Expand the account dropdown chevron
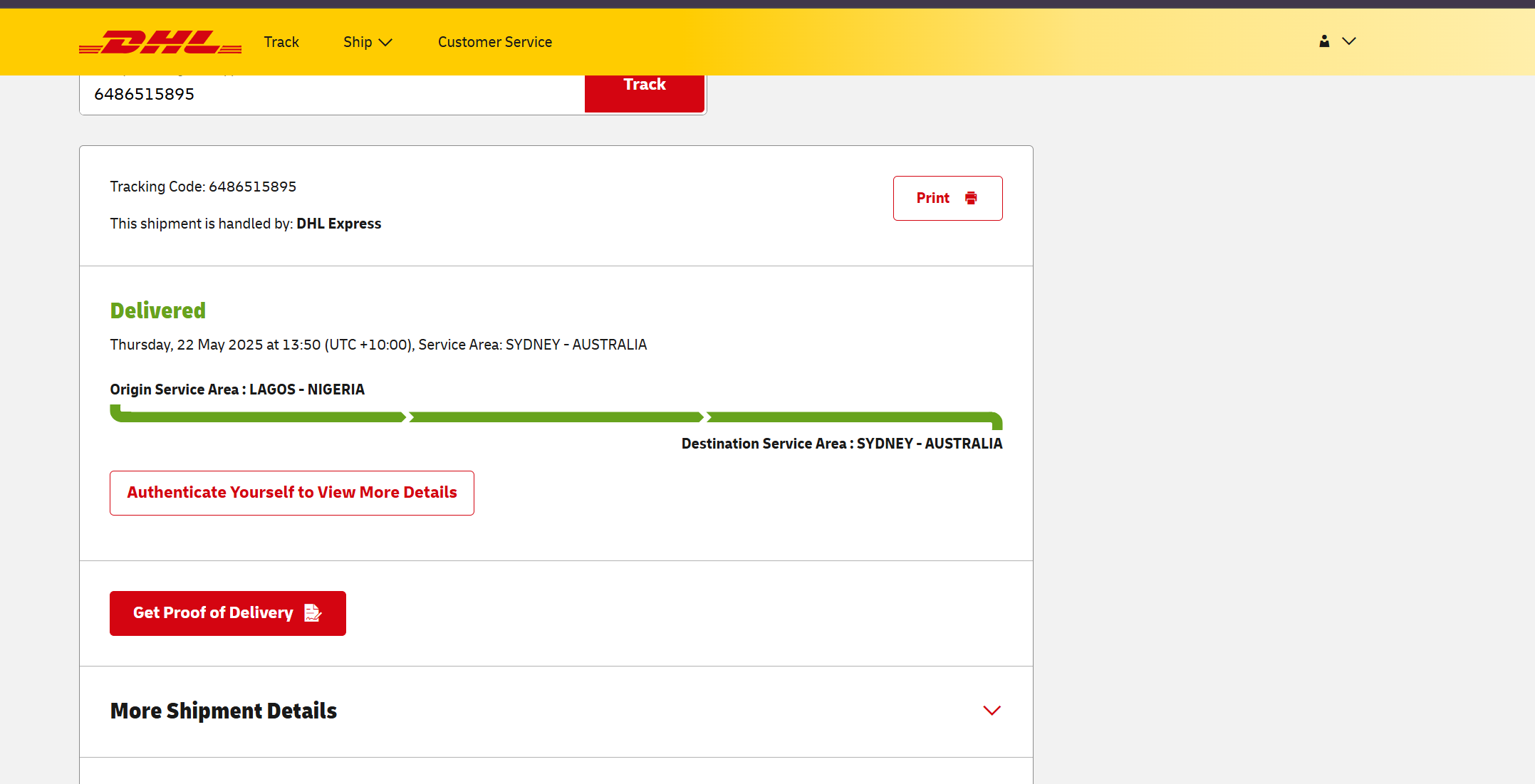1535x784 pixels. 1349,41
